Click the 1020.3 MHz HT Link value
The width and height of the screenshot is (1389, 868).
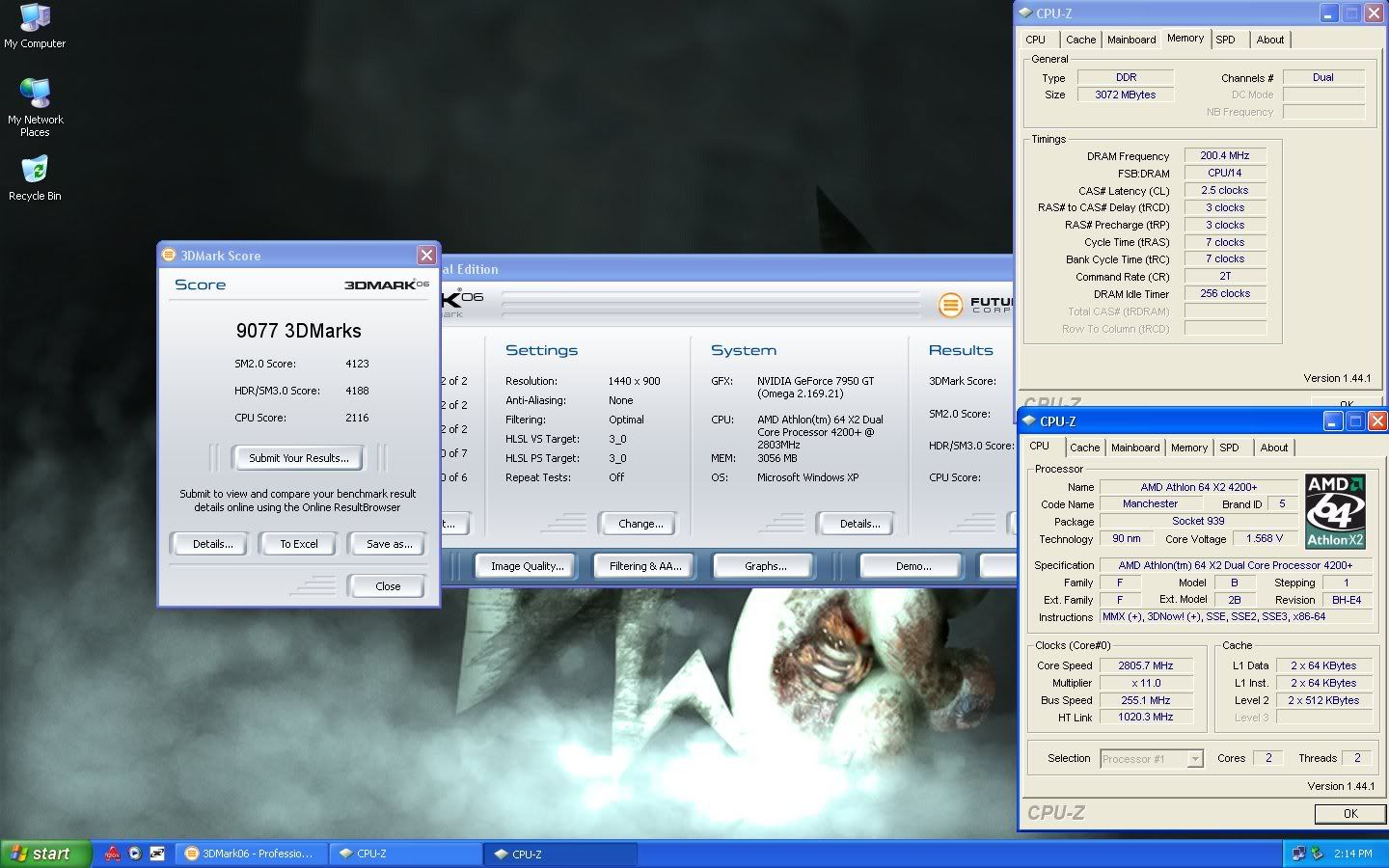click(1146, 717)
